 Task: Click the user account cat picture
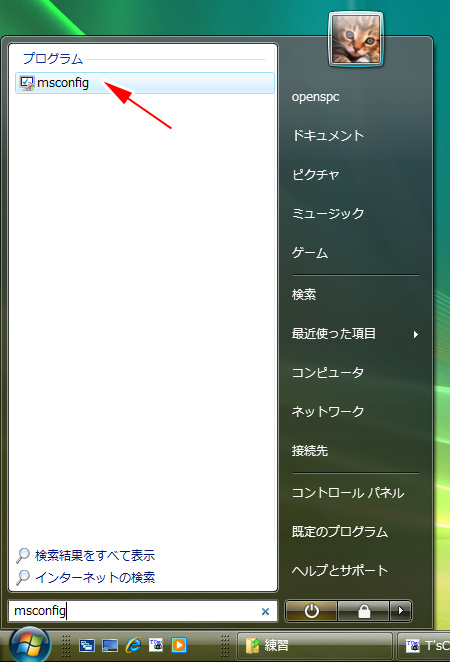(x=356, y=39)
